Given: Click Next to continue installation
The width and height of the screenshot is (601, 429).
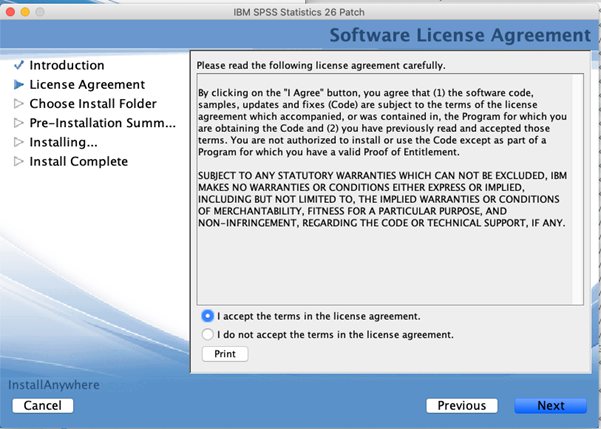Looking at the screenshot, I should [550, 405].
